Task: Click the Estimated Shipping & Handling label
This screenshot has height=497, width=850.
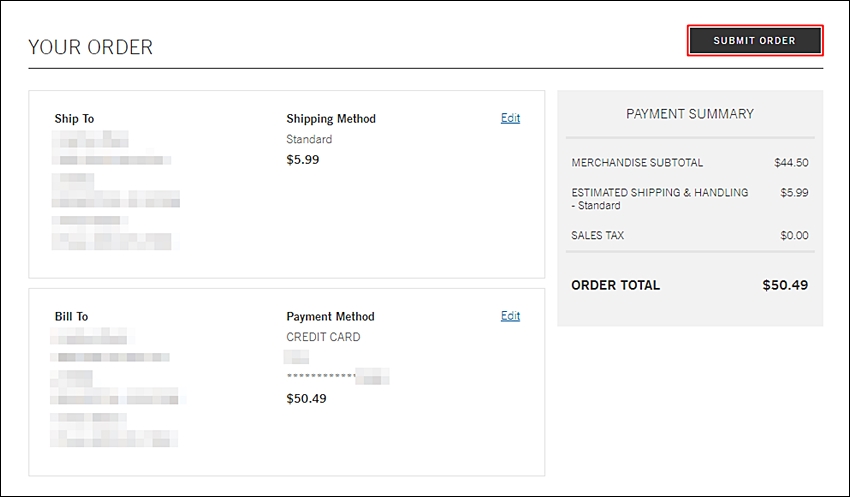Action: point(660,199)
